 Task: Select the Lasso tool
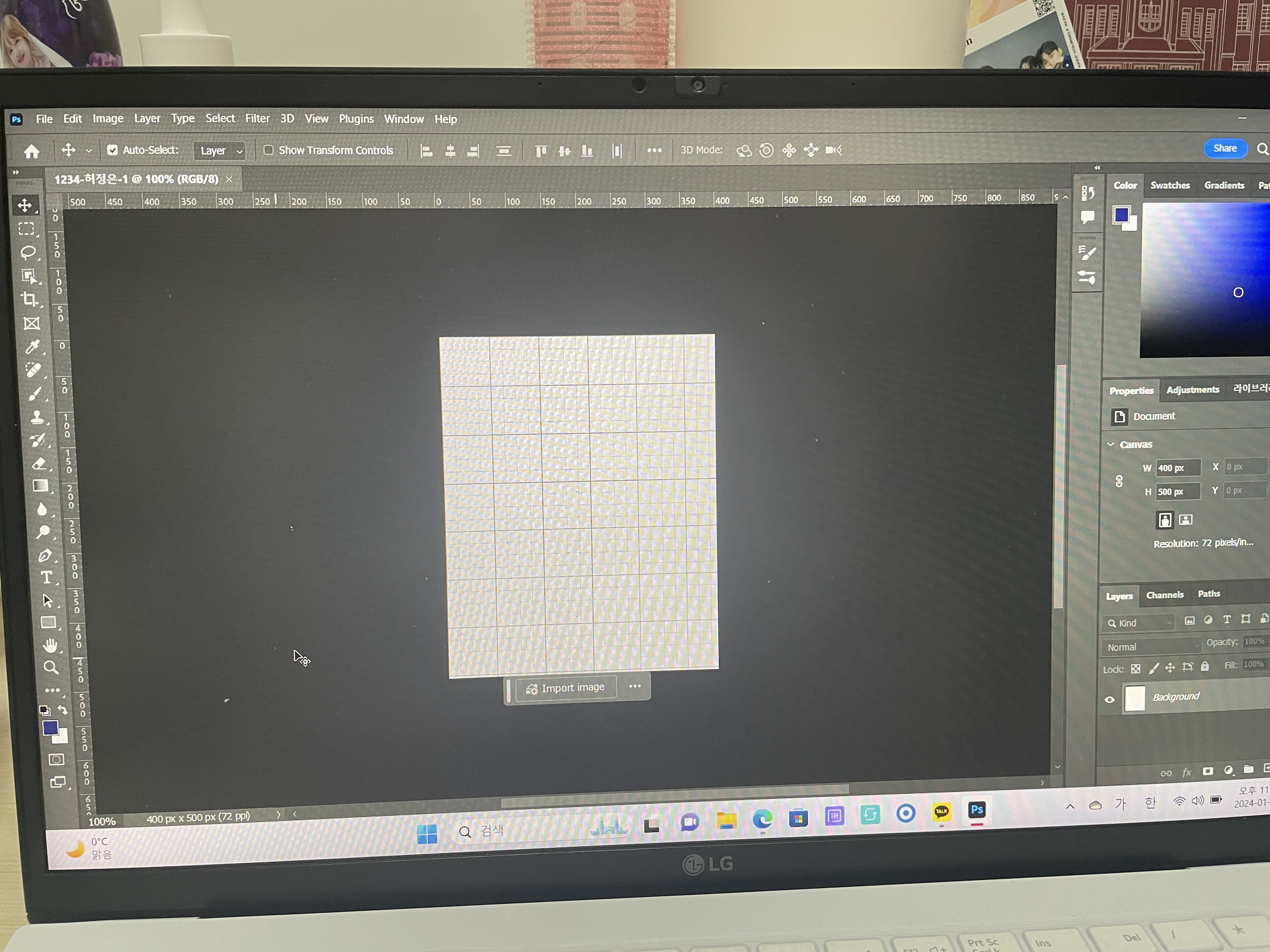pos(27,252)
